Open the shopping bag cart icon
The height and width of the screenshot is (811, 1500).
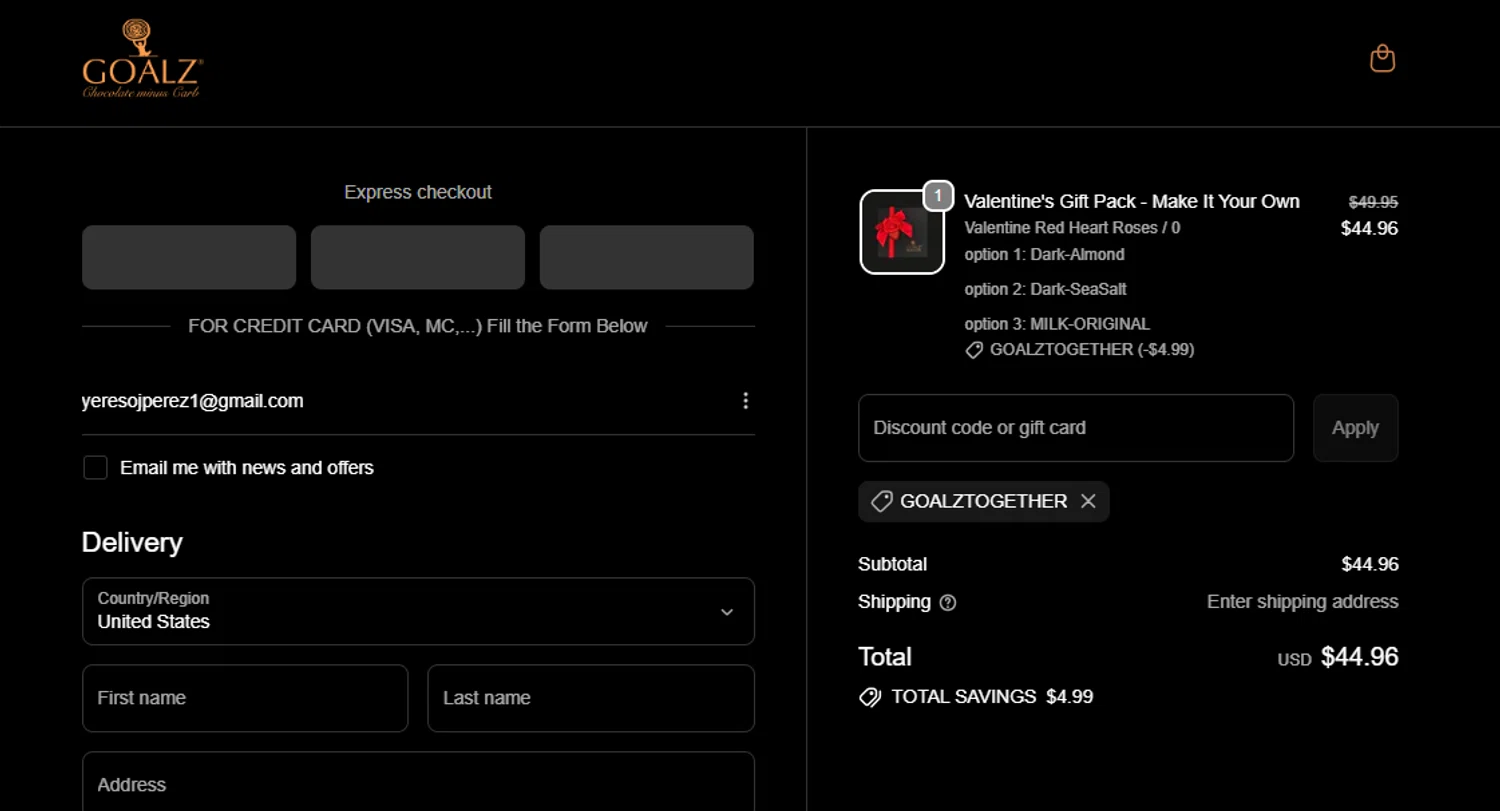(x=1382, y=59)
